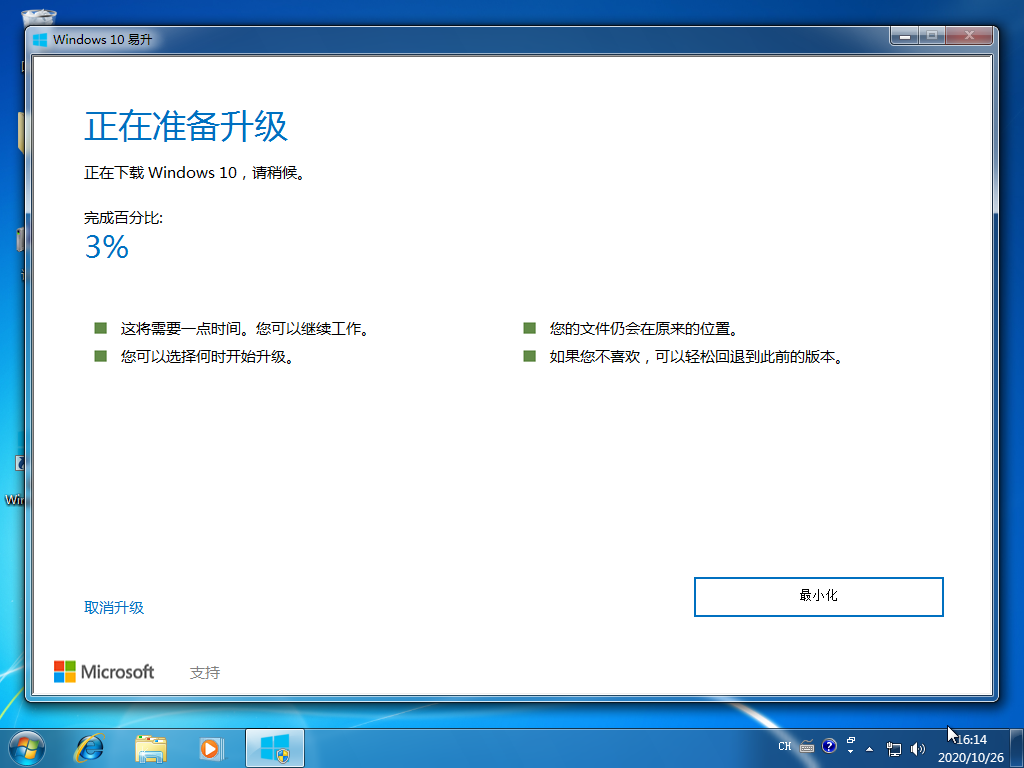Check network status via the tray icon
The image size is (1024, 768).
[x=893, y=749]
